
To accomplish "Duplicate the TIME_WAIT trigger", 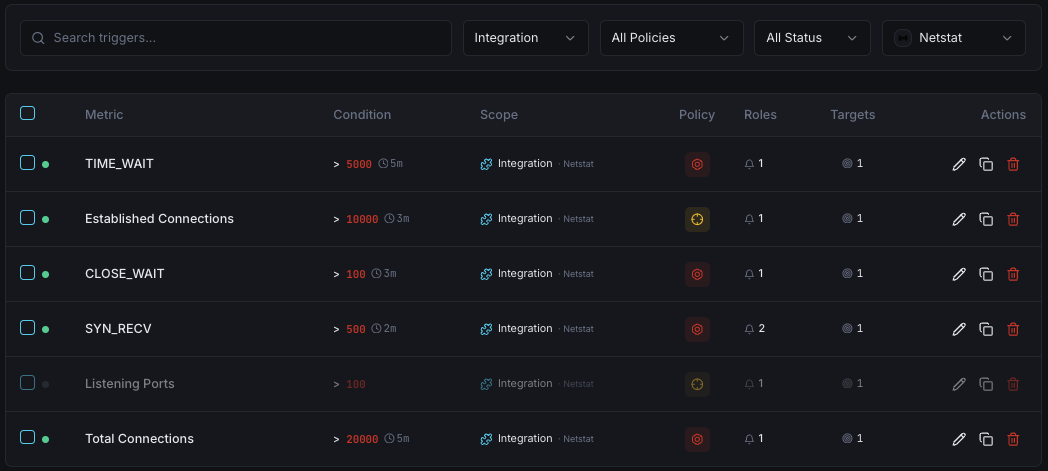I will click(986, 164).
